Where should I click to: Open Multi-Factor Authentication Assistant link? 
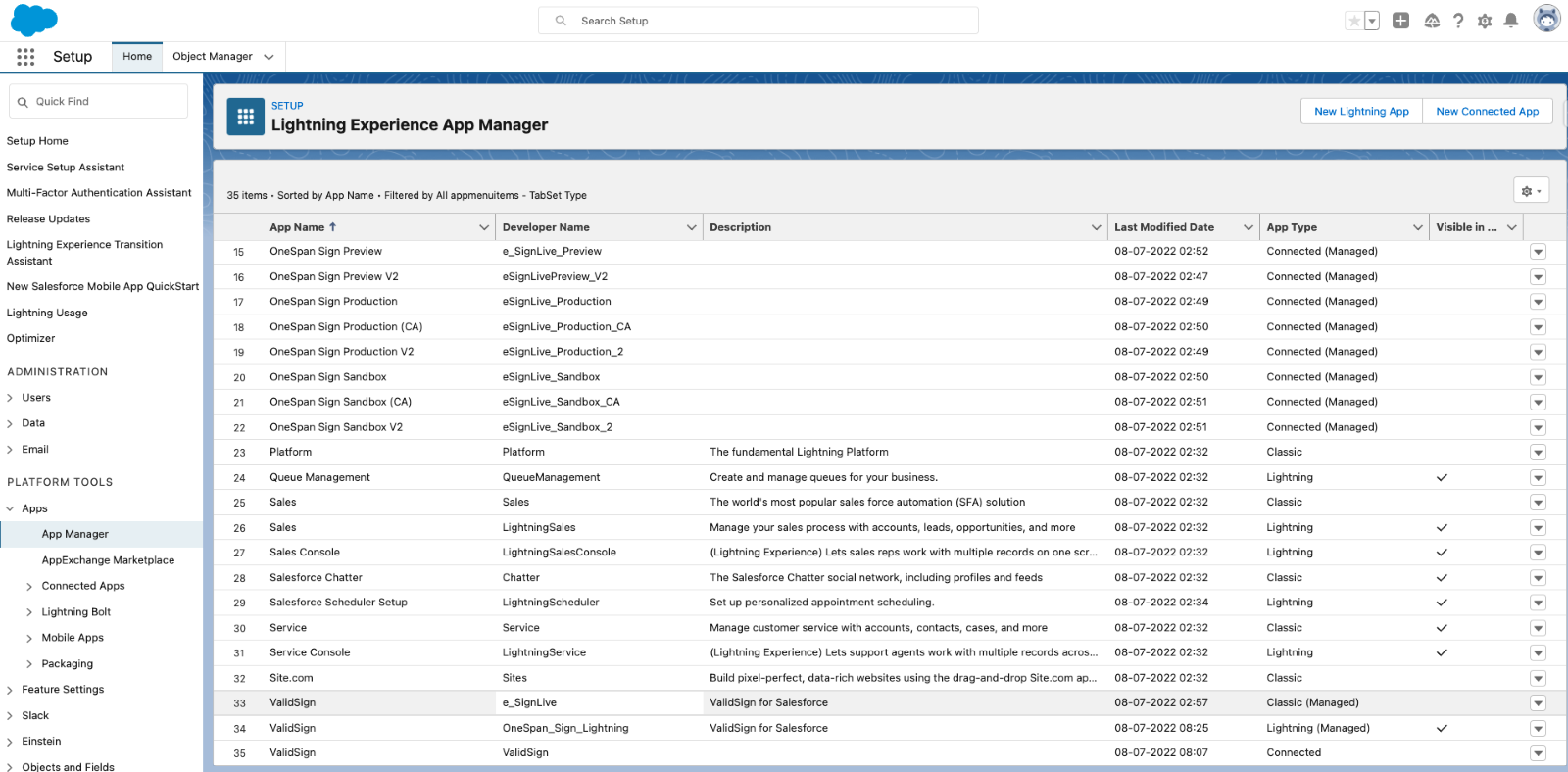[x=99, y=193]
